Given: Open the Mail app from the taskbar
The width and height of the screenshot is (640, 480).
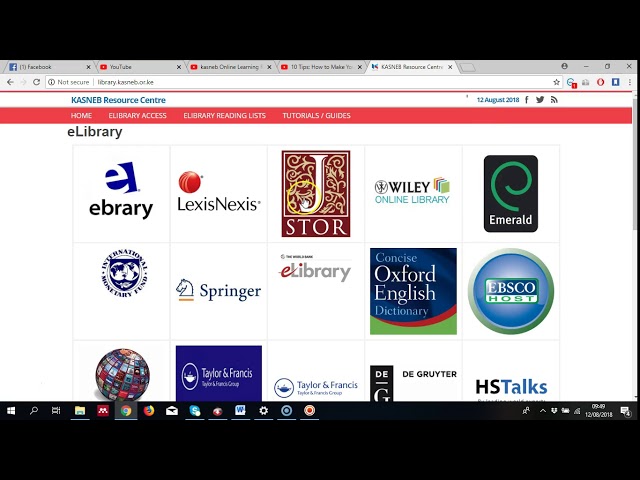Looking at the screenshot, I should 172,411.
